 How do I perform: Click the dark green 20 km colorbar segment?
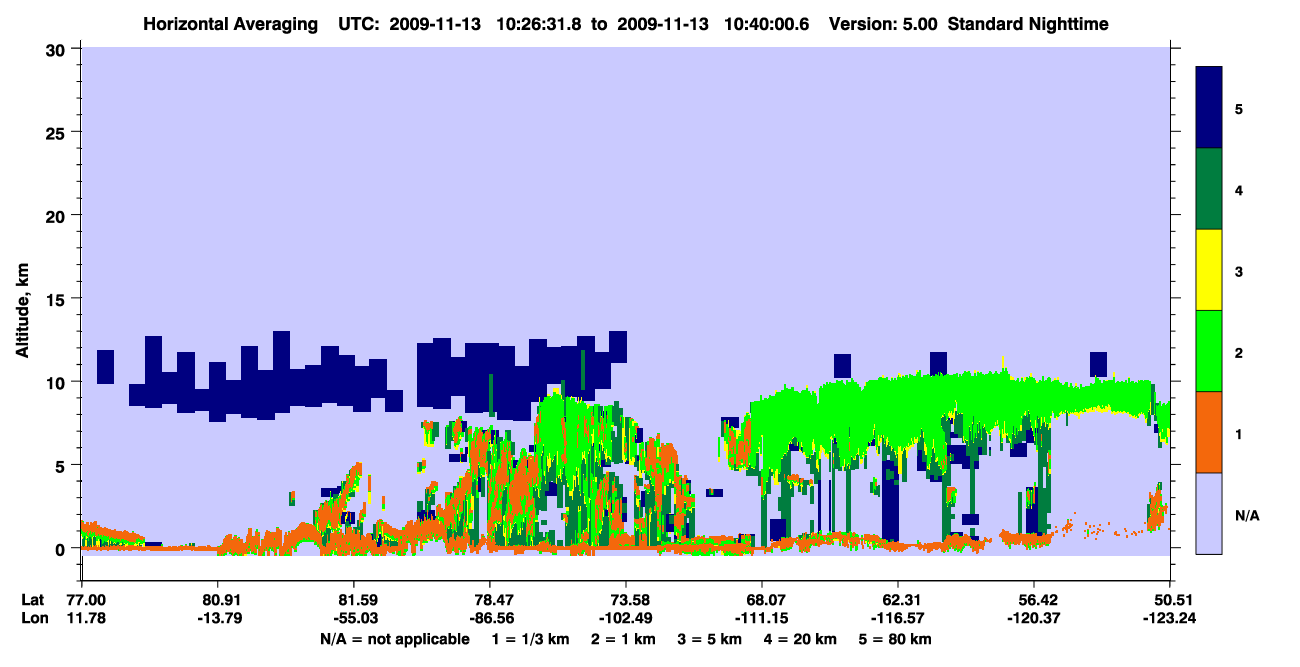pos(1209,189)
